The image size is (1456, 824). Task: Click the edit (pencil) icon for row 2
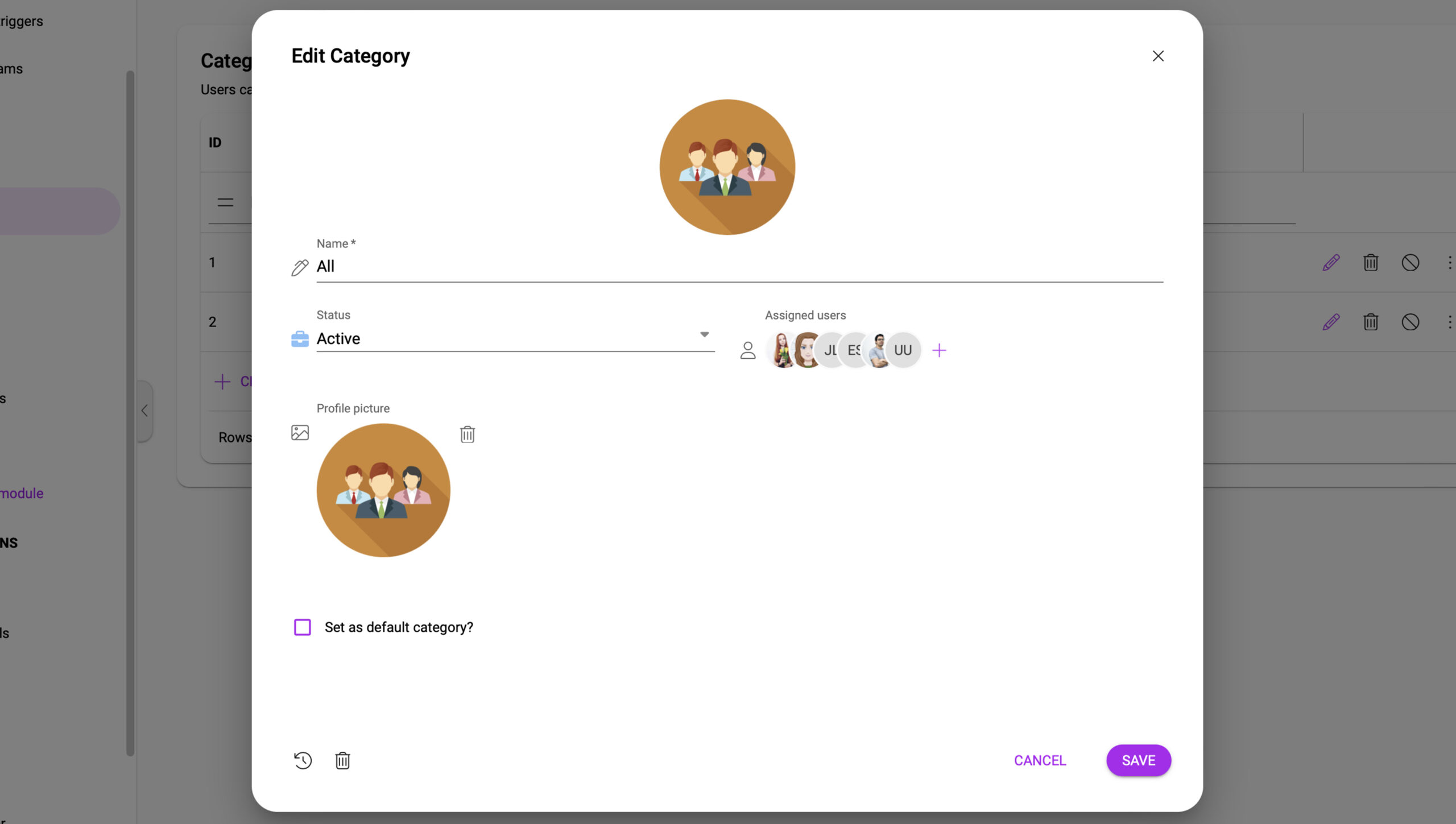1331,322
